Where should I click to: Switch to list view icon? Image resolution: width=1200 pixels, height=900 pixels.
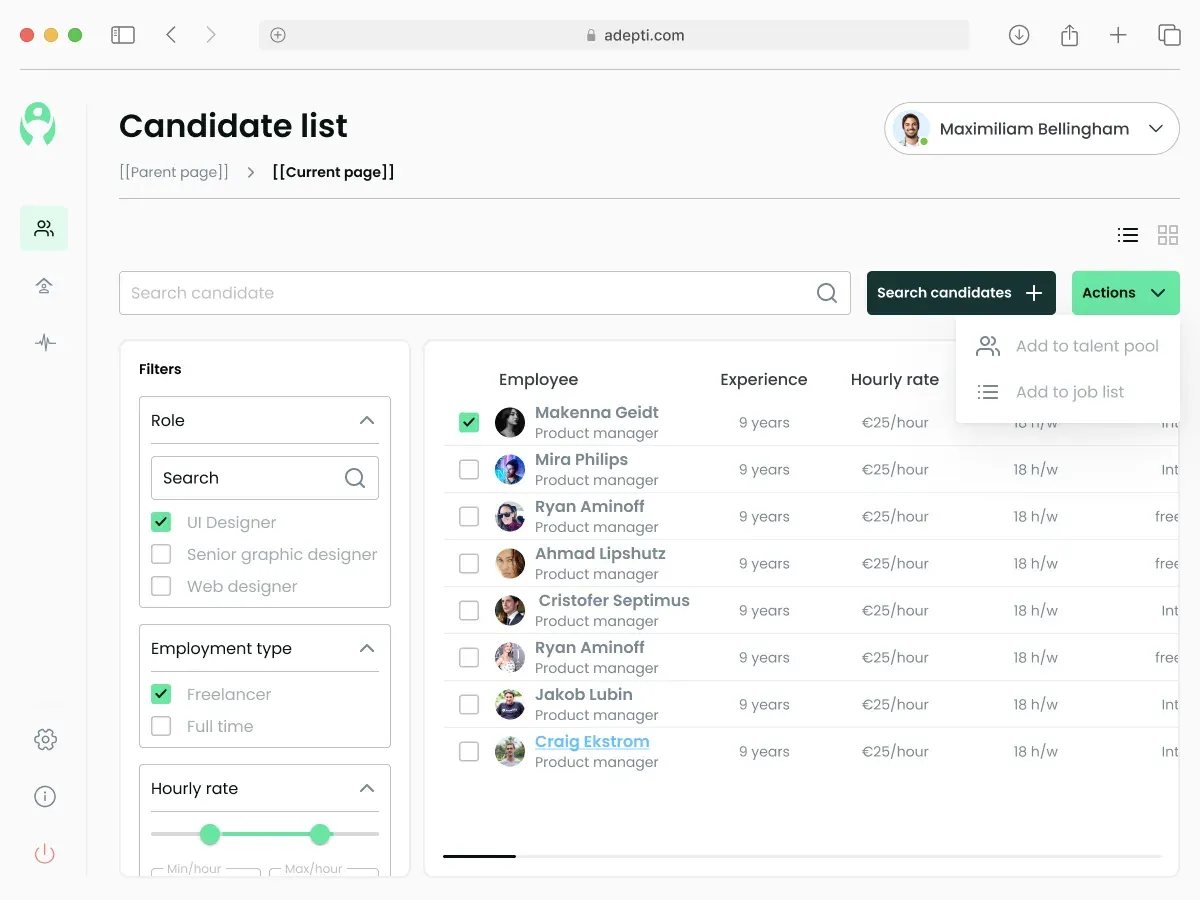1128,235
